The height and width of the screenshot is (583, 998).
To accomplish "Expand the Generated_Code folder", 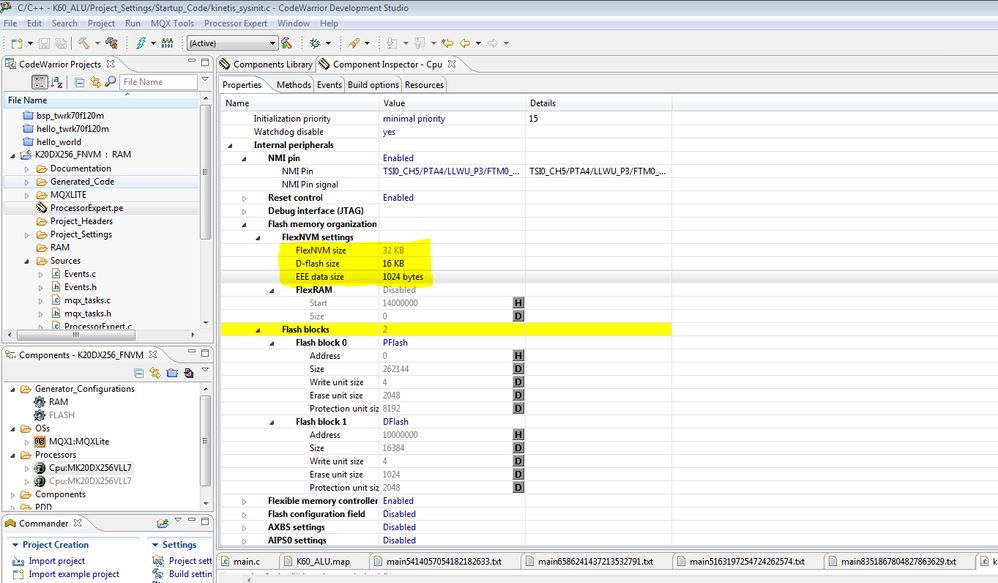I will tap(27, 182).
